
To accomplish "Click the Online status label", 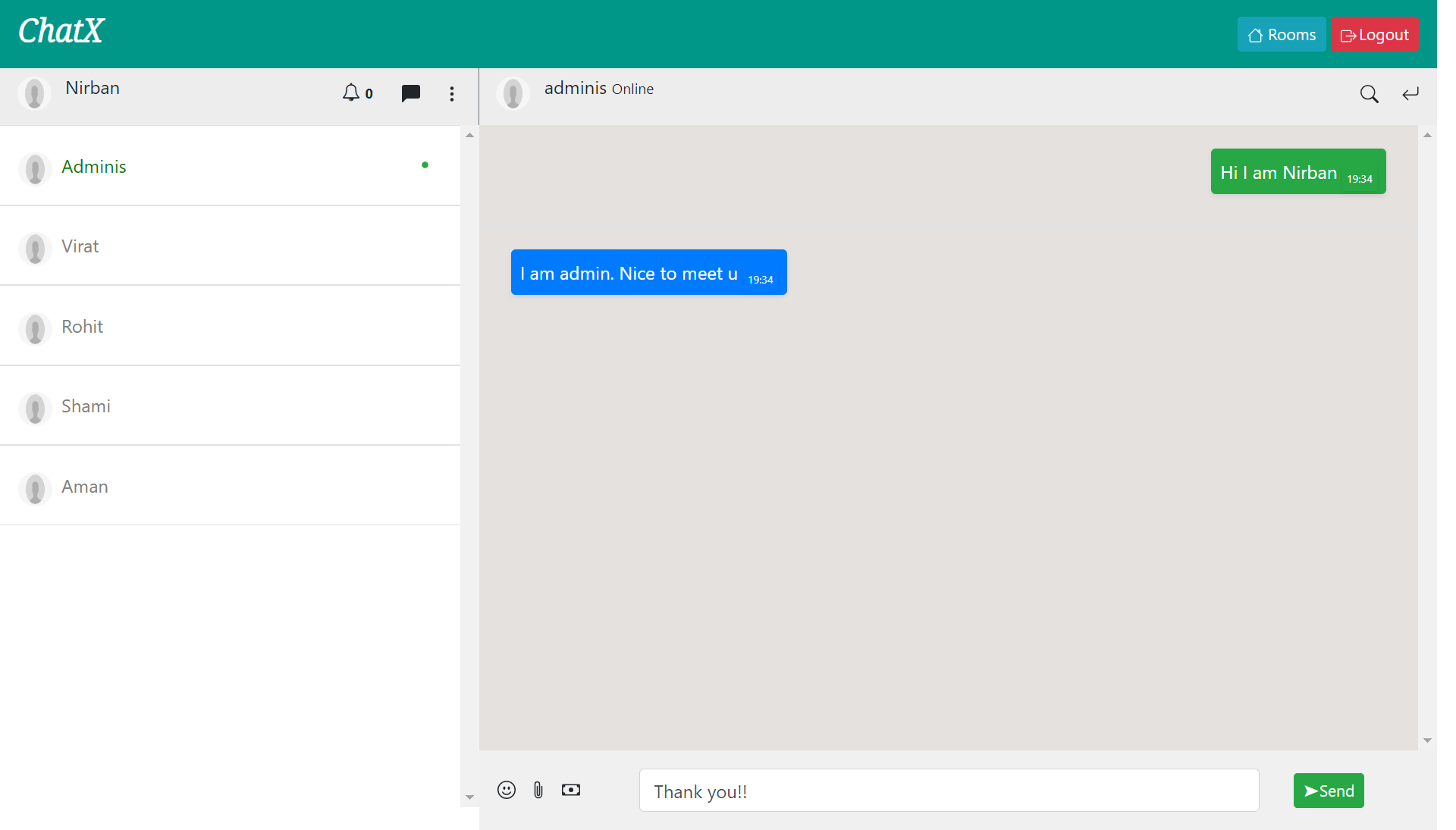I will click(632, 89).
